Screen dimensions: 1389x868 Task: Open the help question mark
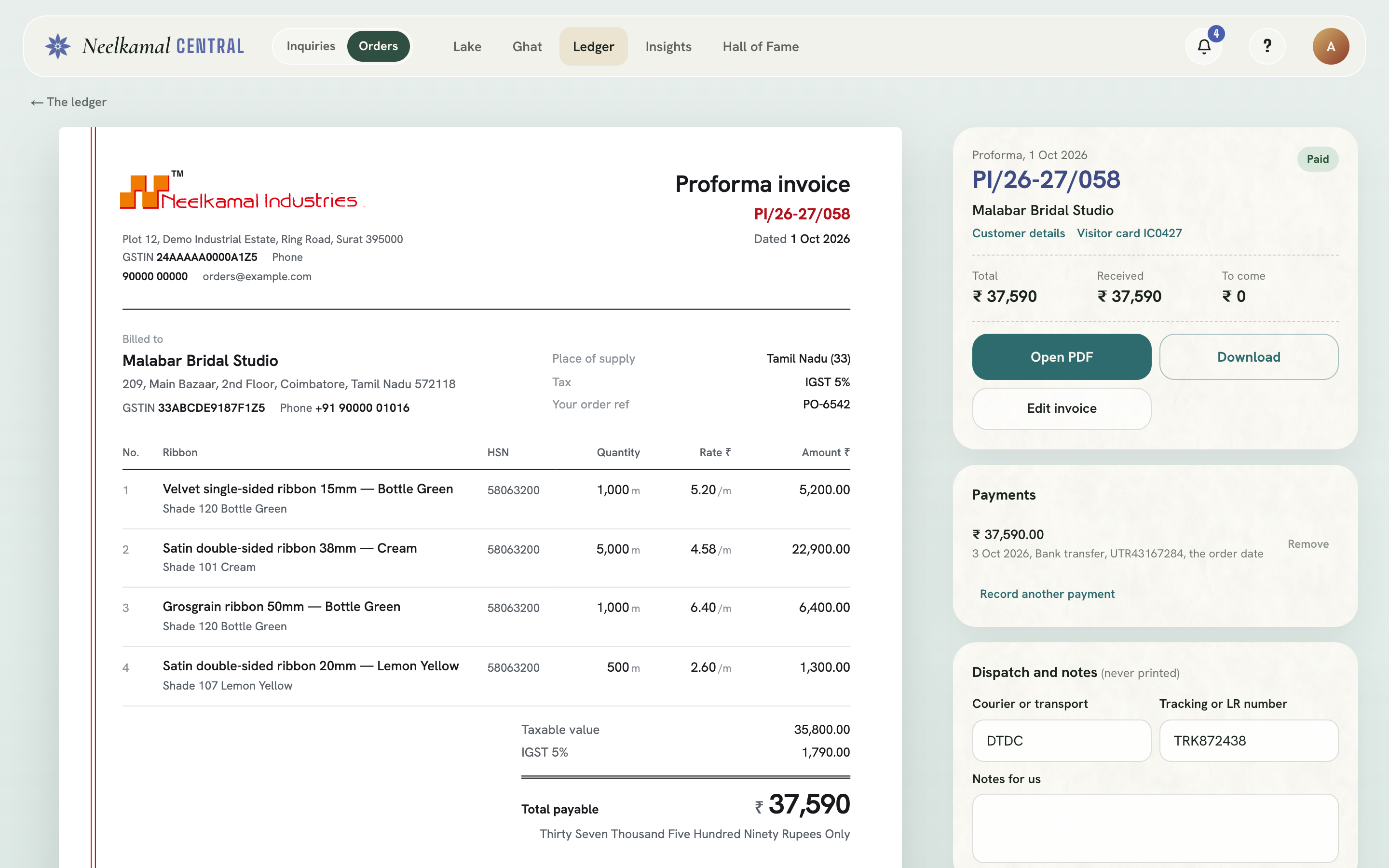tap(1267, 46)
